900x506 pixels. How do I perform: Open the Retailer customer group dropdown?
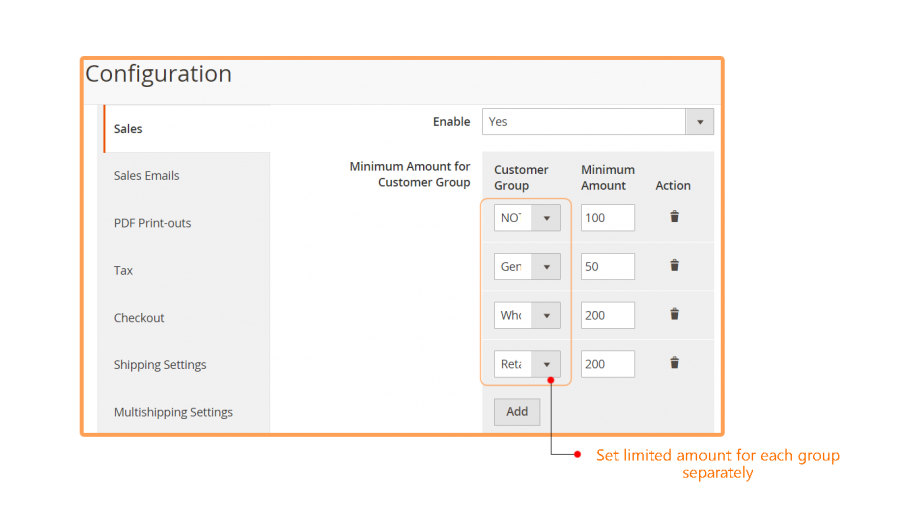(x=527, y=364)
